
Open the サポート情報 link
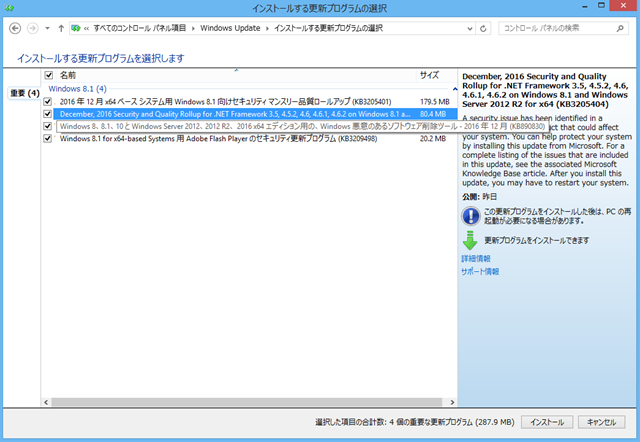[480, 272]
